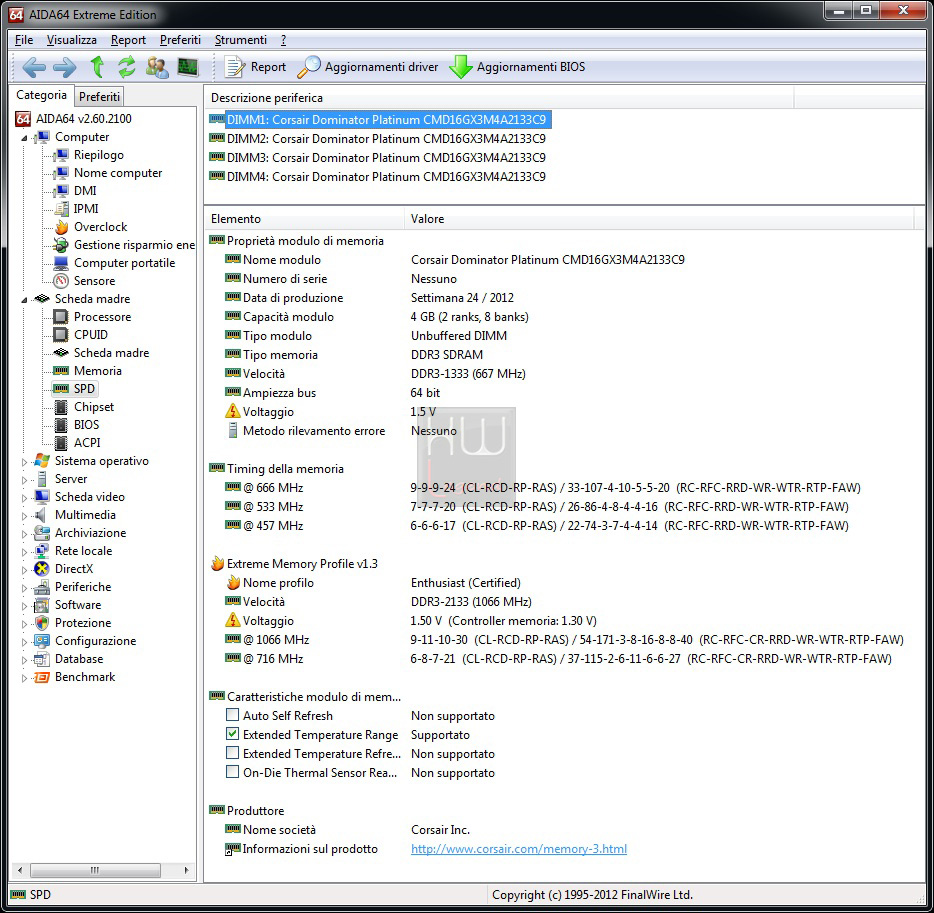The image size is (934, 913).
Task: Click the green Up arrow toolbar icon
Action: (97, 67)
